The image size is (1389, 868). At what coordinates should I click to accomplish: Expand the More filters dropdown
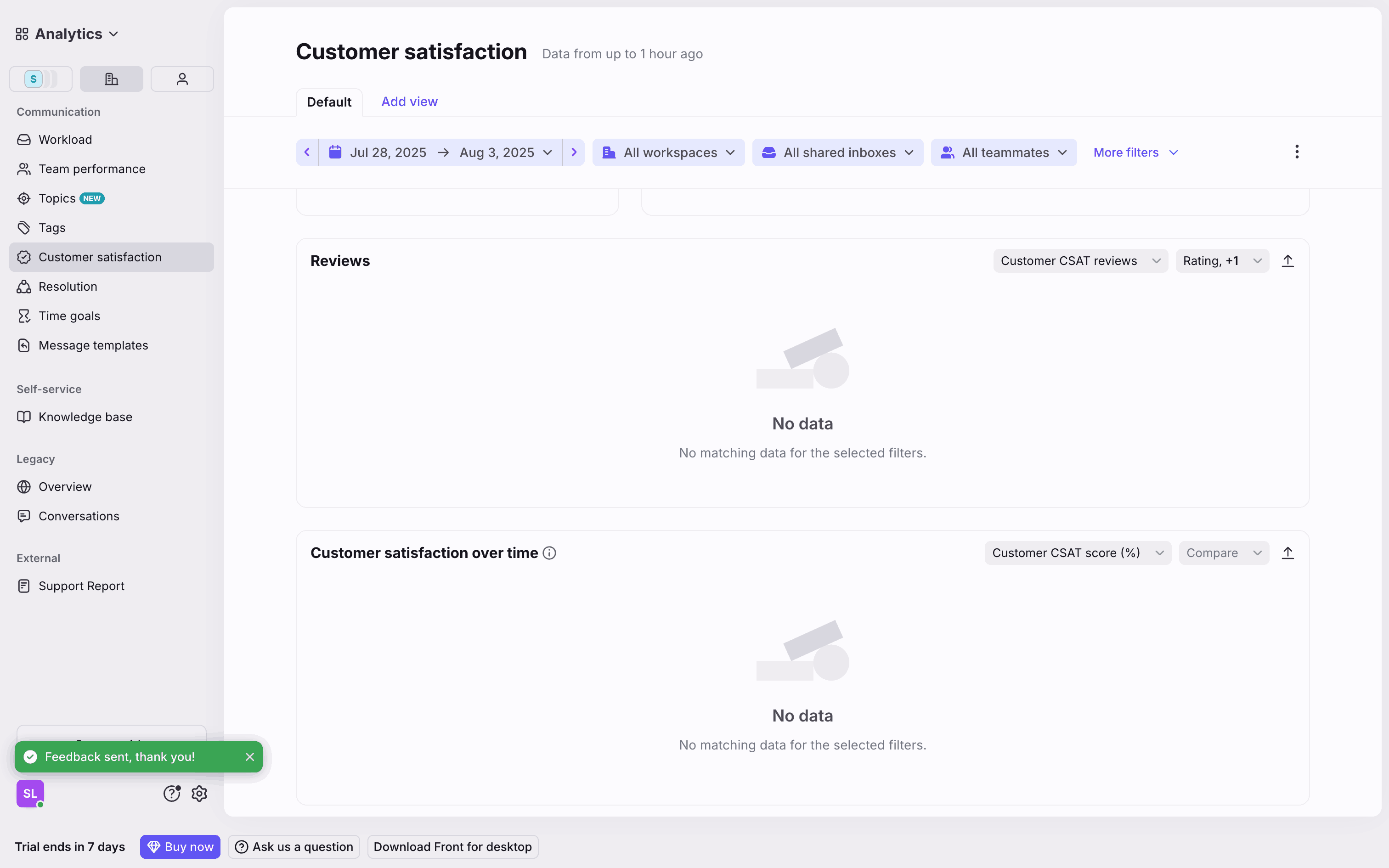click(1135, 152)
